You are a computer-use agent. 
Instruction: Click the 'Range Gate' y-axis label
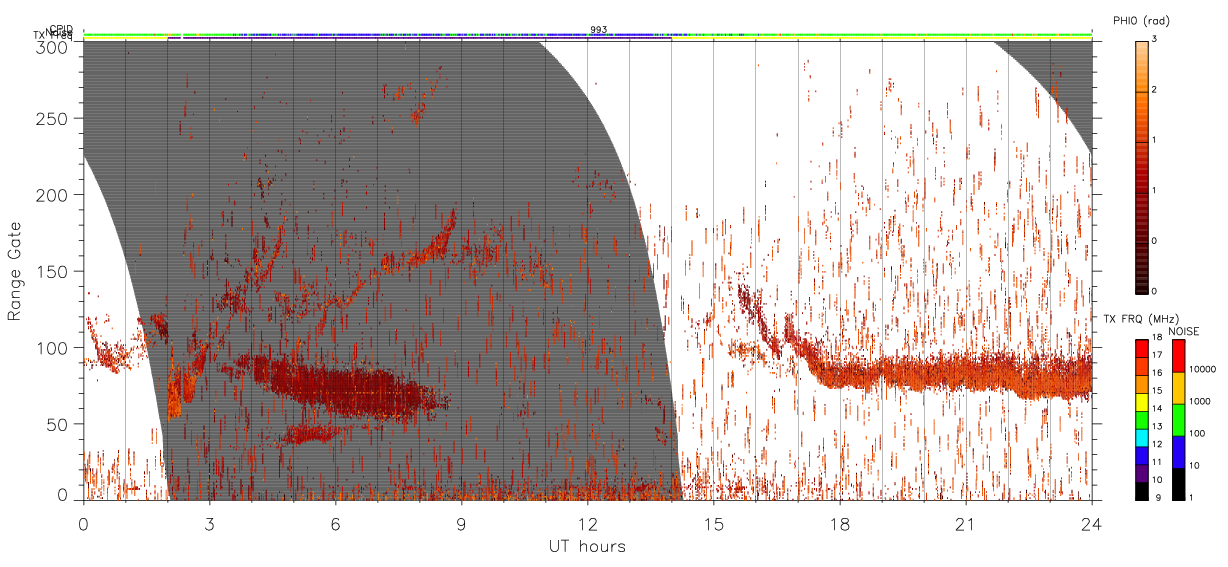[x=15, y=272]
